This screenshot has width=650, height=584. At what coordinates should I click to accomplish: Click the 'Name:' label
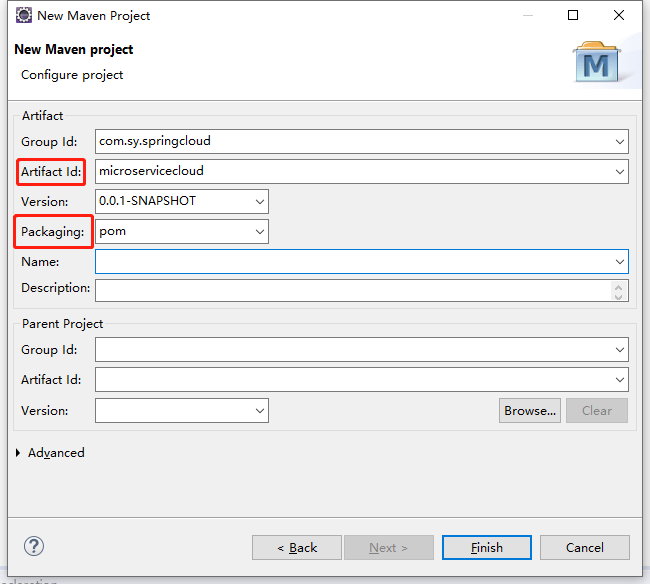(40, 262)
